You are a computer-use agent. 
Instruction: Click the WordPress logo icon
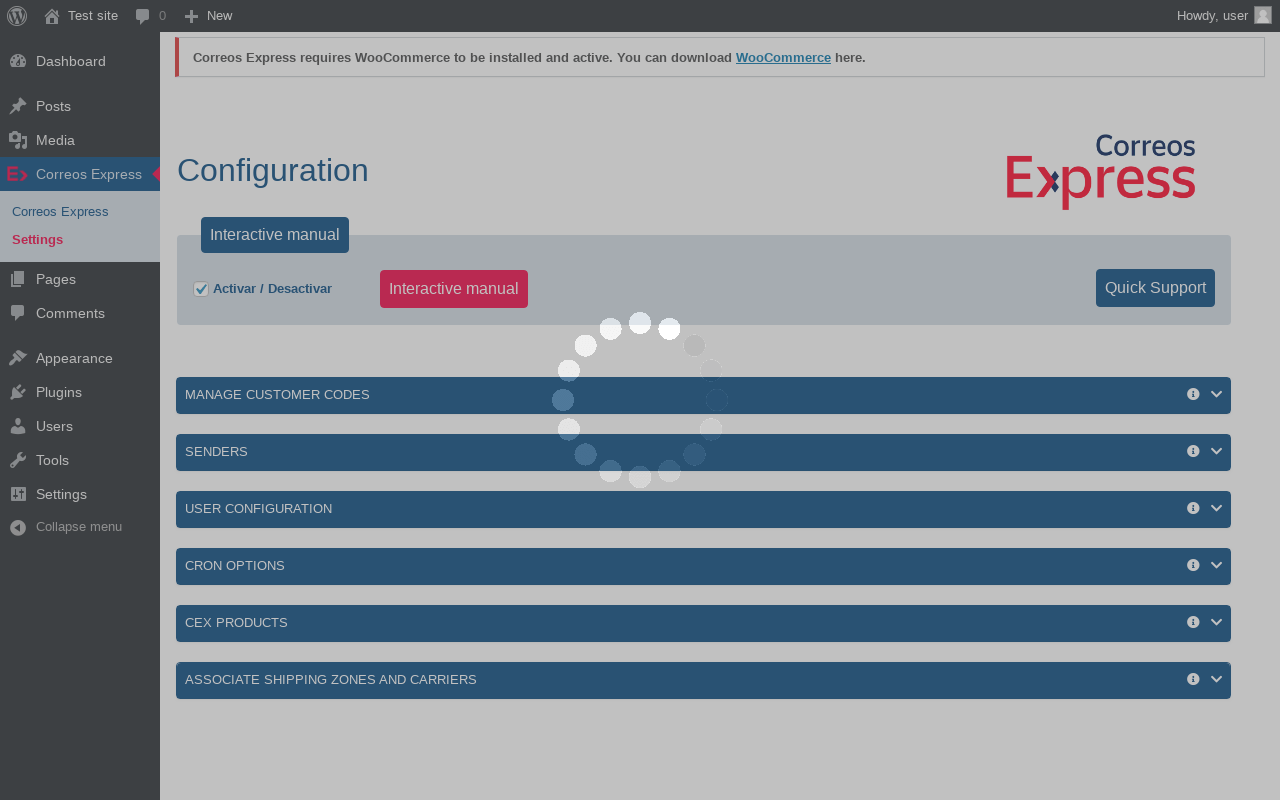click(x=17, y=16)
